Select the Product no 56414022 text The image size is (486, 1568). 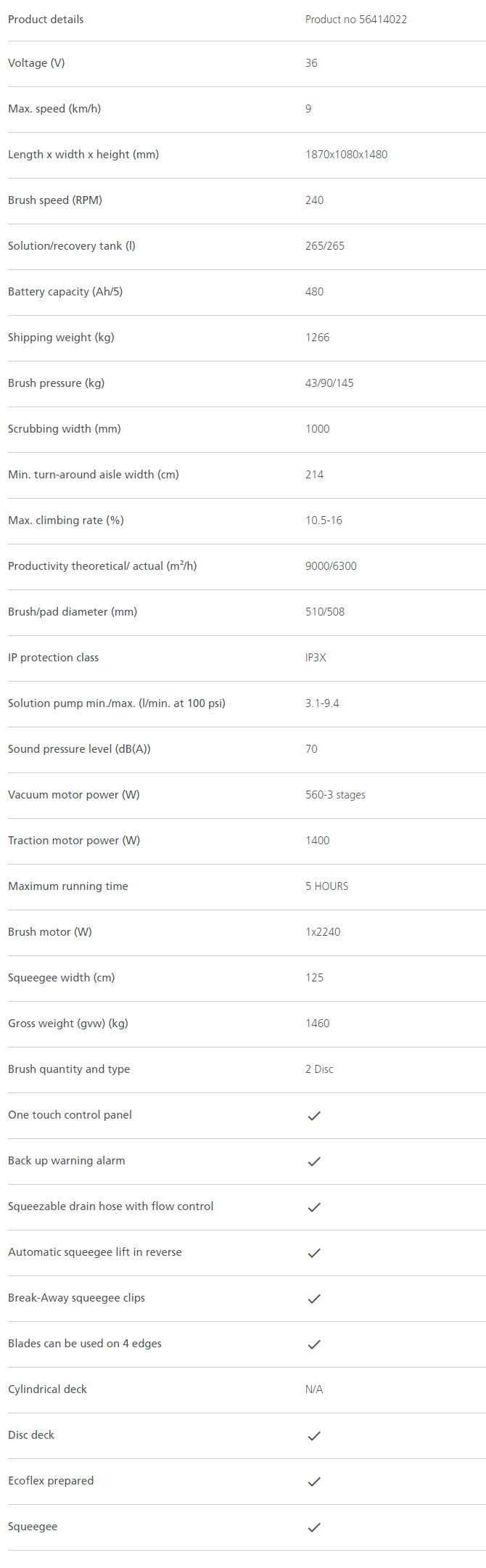tap(356, 20)
